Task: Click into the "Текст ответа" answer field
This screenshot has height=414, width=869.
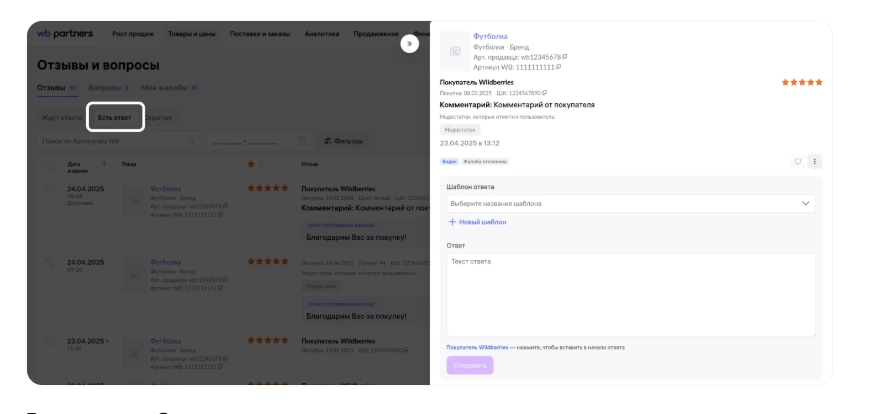Action: point(630,294)
